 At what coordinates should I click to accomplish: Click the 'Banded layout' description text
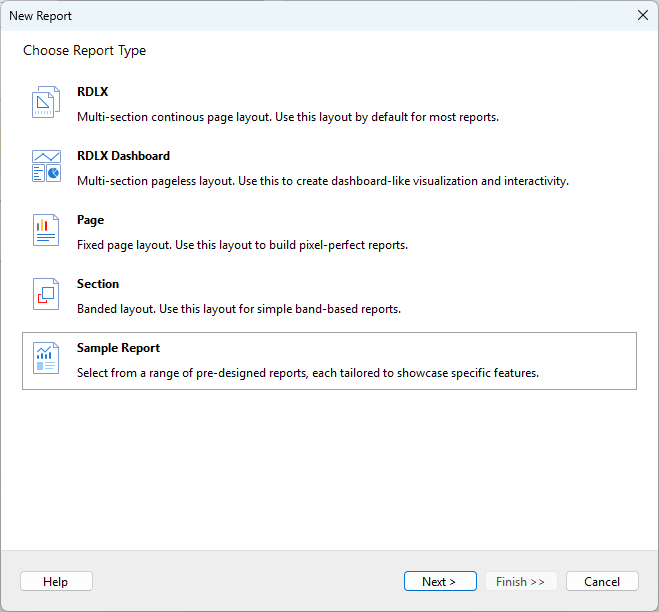(x=239, y=309)
